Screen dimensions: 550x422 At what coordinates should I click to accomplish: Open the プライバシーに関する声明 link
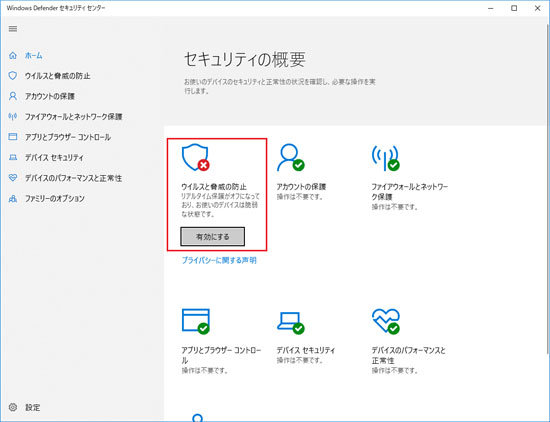(x=219, y=260)
